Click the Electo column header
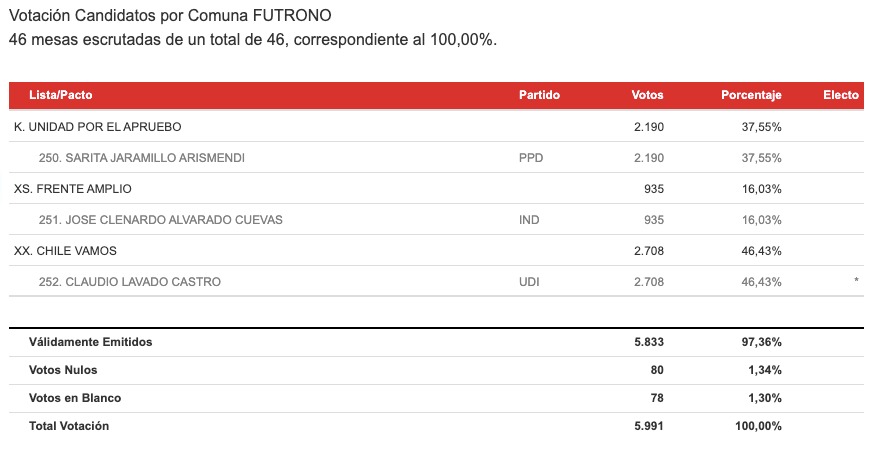This screenshot has width=885, height=458. coord(841,95)
